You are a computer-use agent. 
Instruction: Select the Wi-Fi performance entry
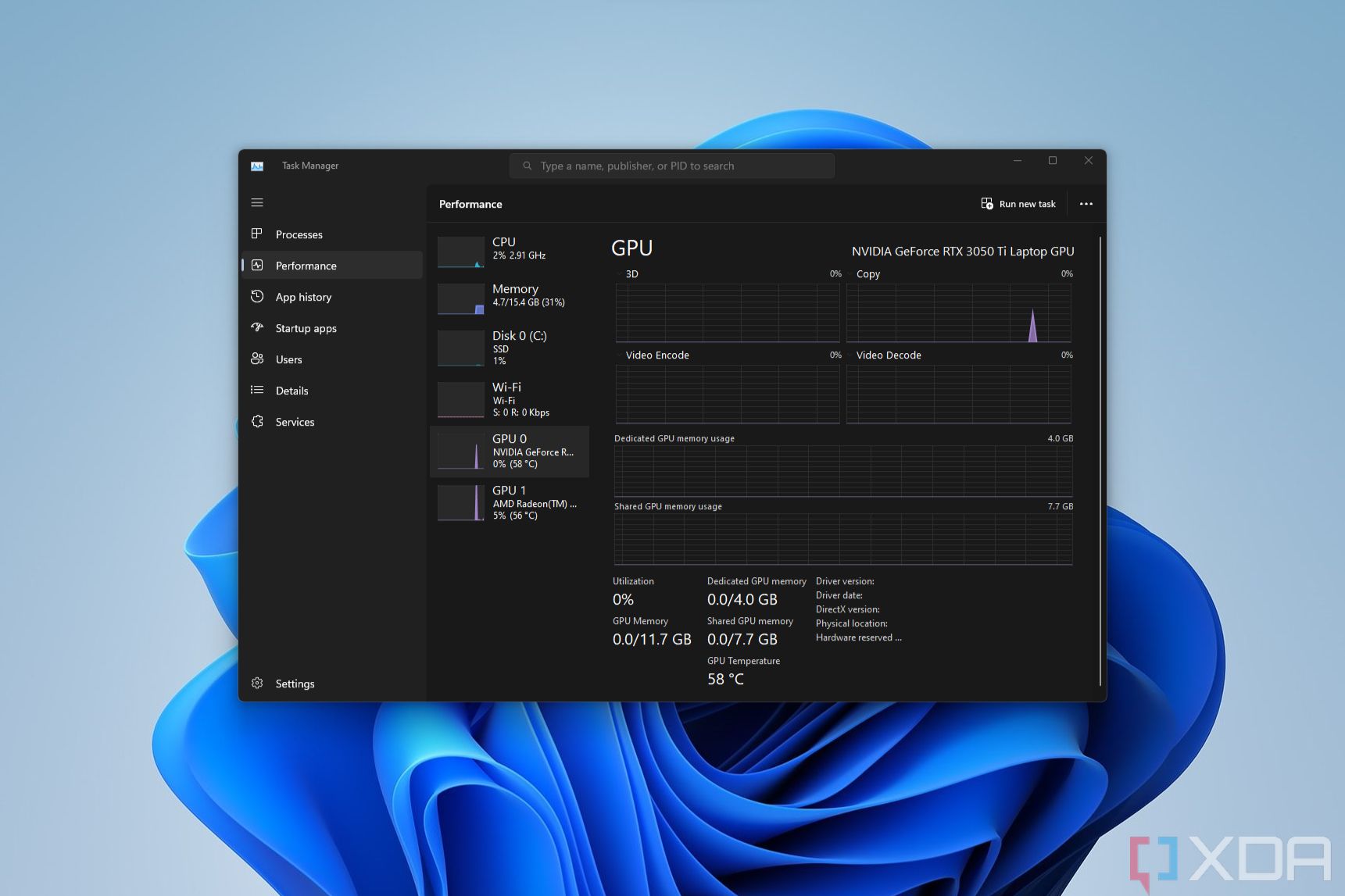point(510,400)
